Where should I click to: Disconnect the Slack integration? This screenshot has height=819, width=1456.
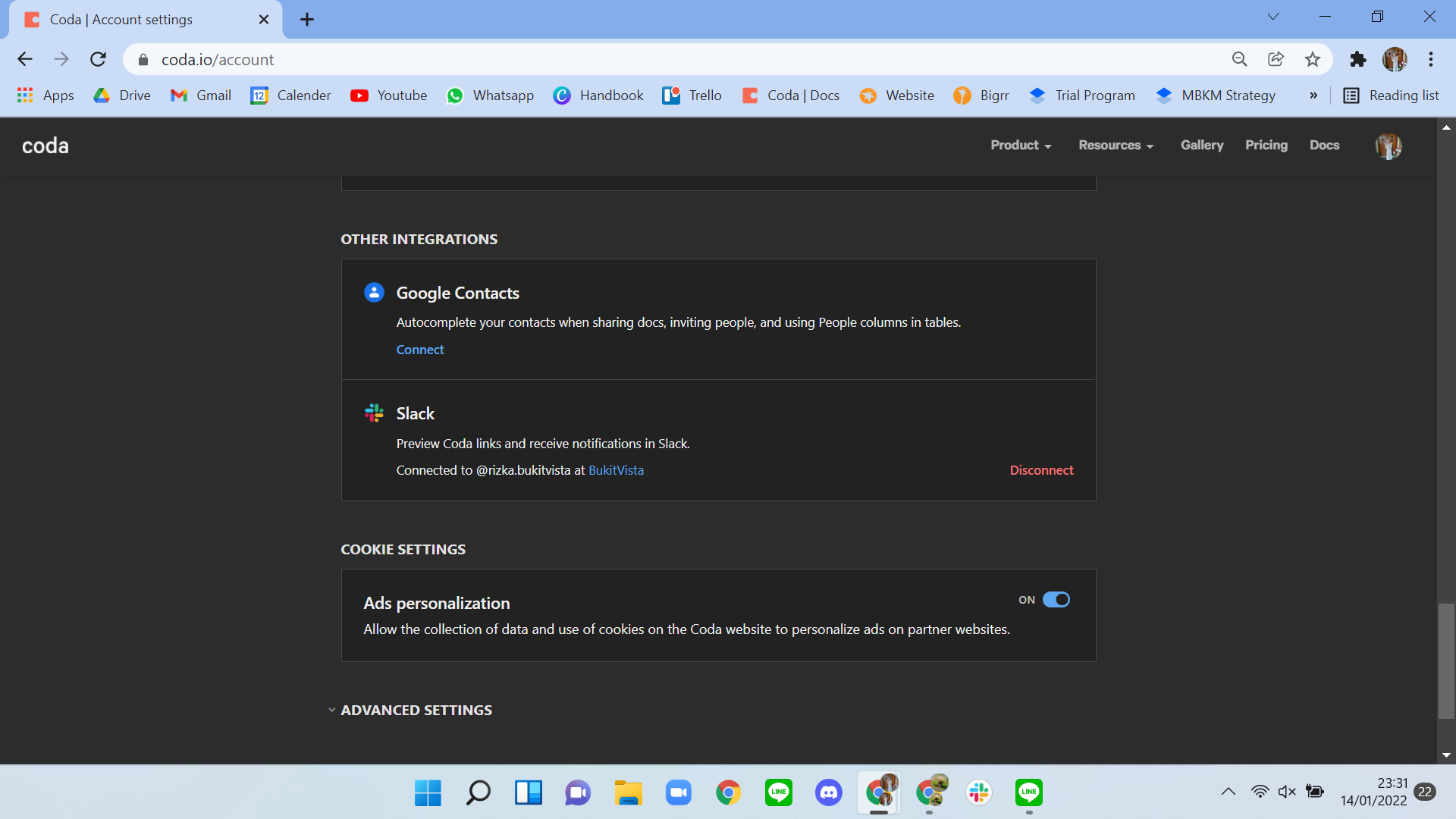click(1041, 470)
